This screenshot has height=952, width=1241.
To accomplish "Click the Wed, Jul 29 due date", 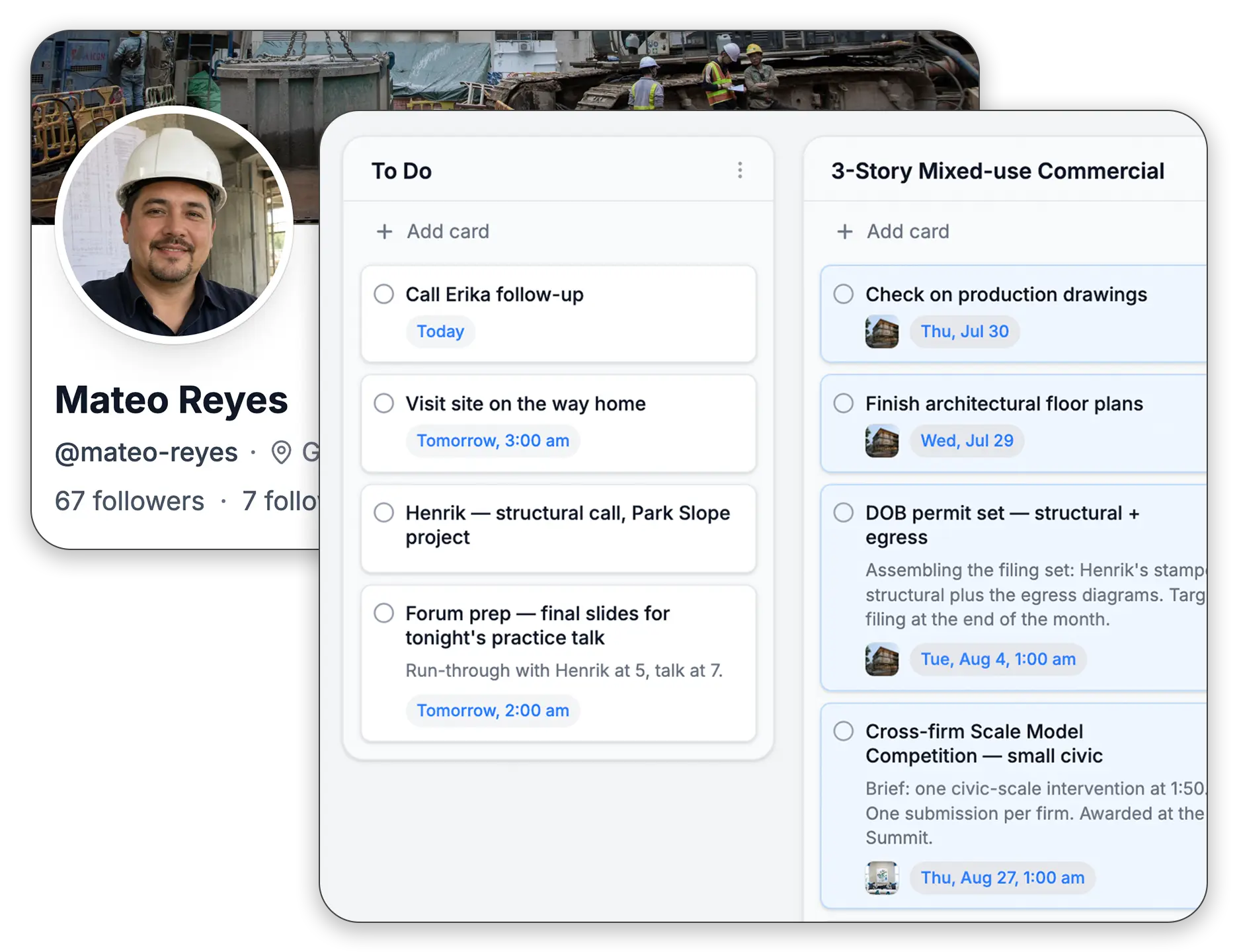I will 967,441.
